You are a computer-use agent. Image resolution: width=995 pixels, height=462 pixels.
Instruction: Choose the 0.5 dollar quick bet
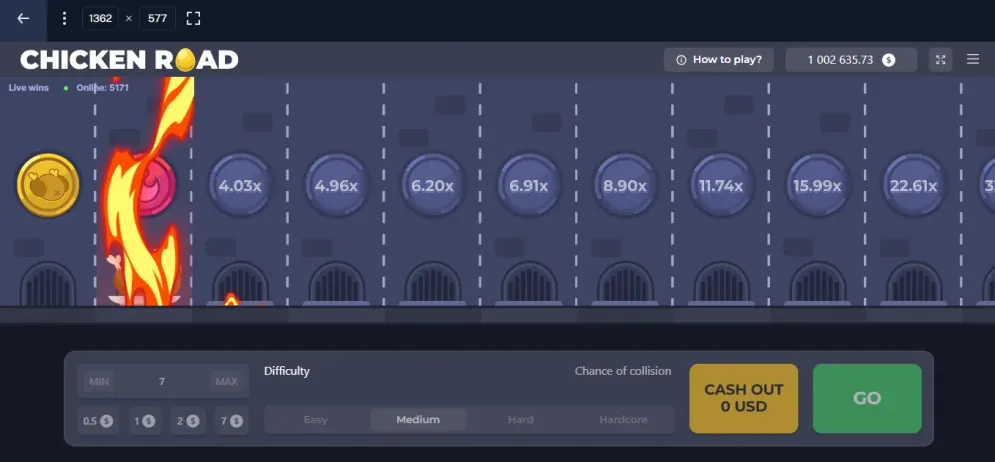point(98,421)
